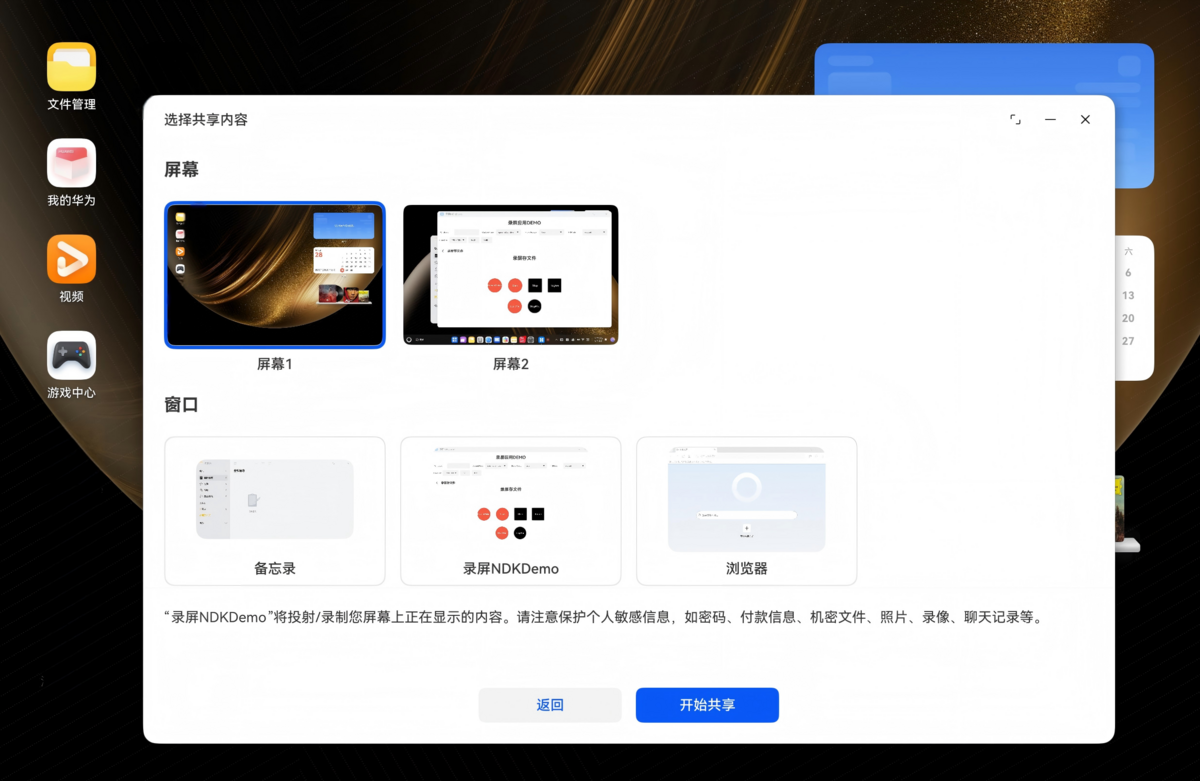Pick date 20 in the calendar widget
1200x781 pixels.
pyautogui.click(x=1128, y=319)
